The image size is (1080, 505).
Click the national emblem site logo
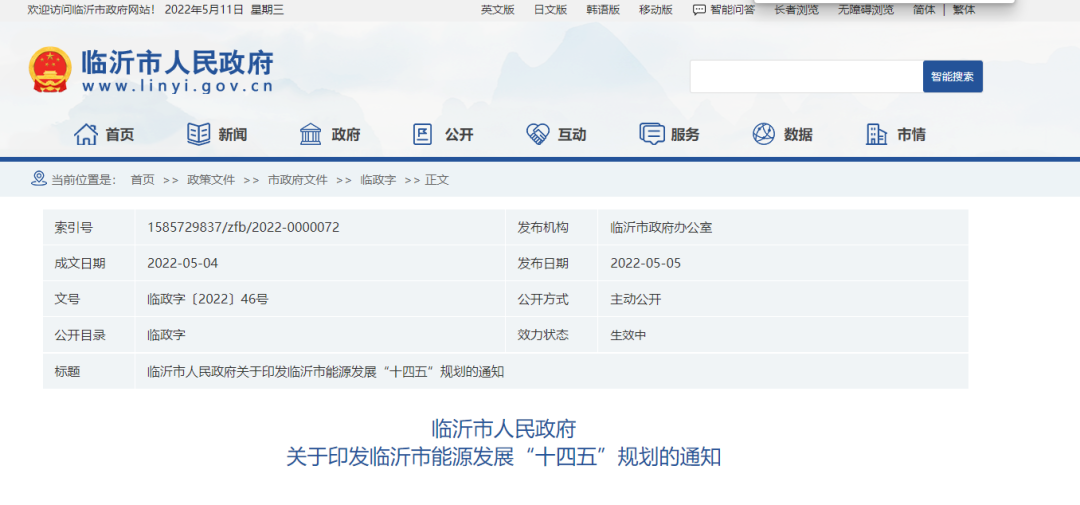[x=50, y=71]
